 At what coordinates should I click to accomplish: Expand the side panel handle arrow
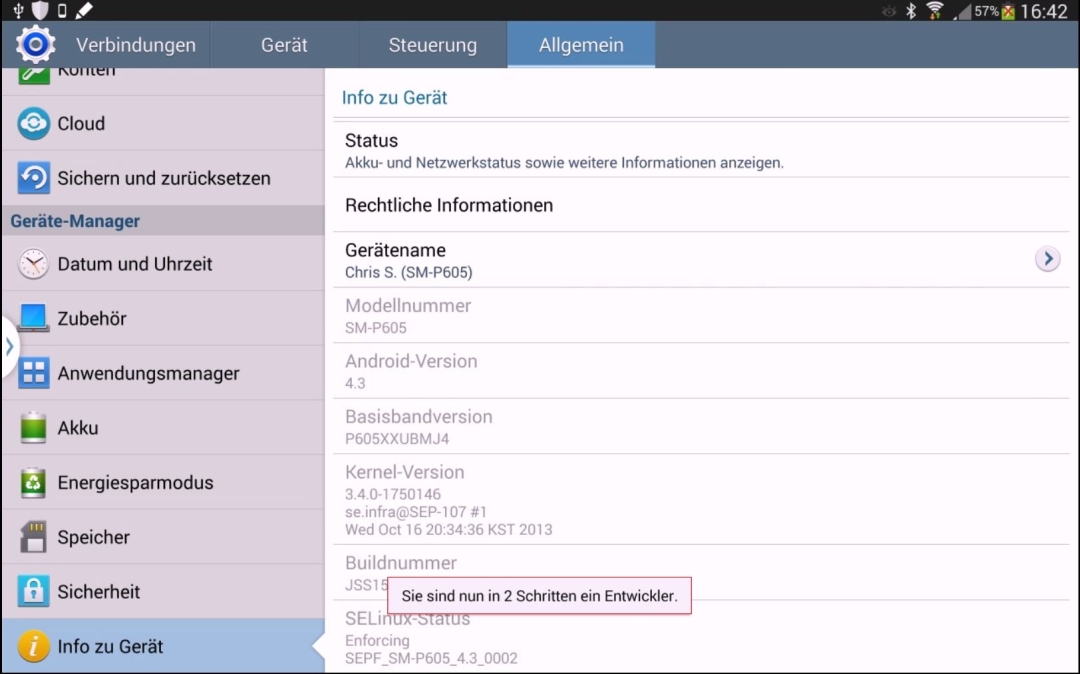point(9,346)
